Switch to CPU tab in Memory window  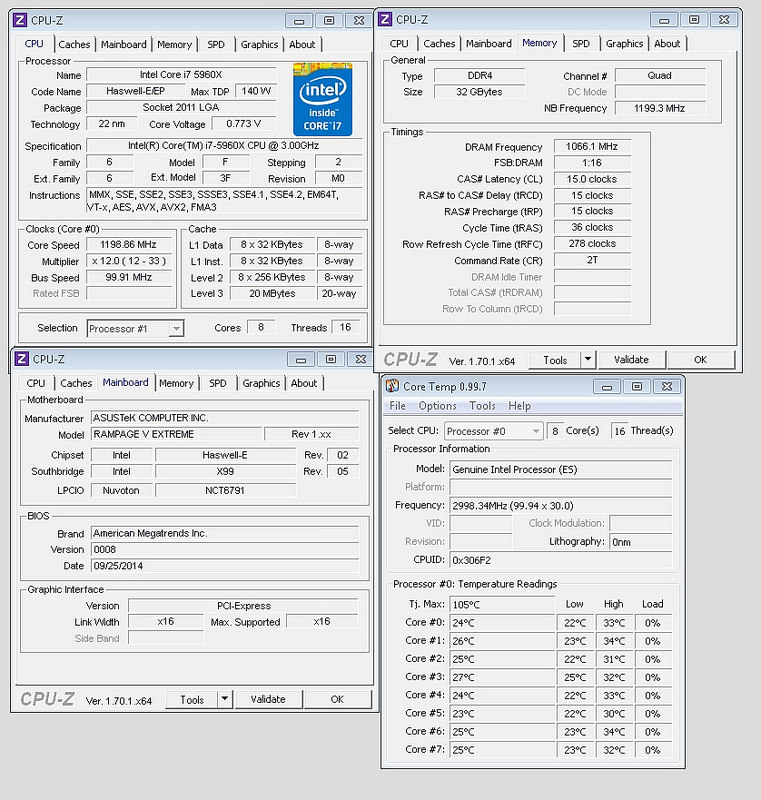coord(399,43)
